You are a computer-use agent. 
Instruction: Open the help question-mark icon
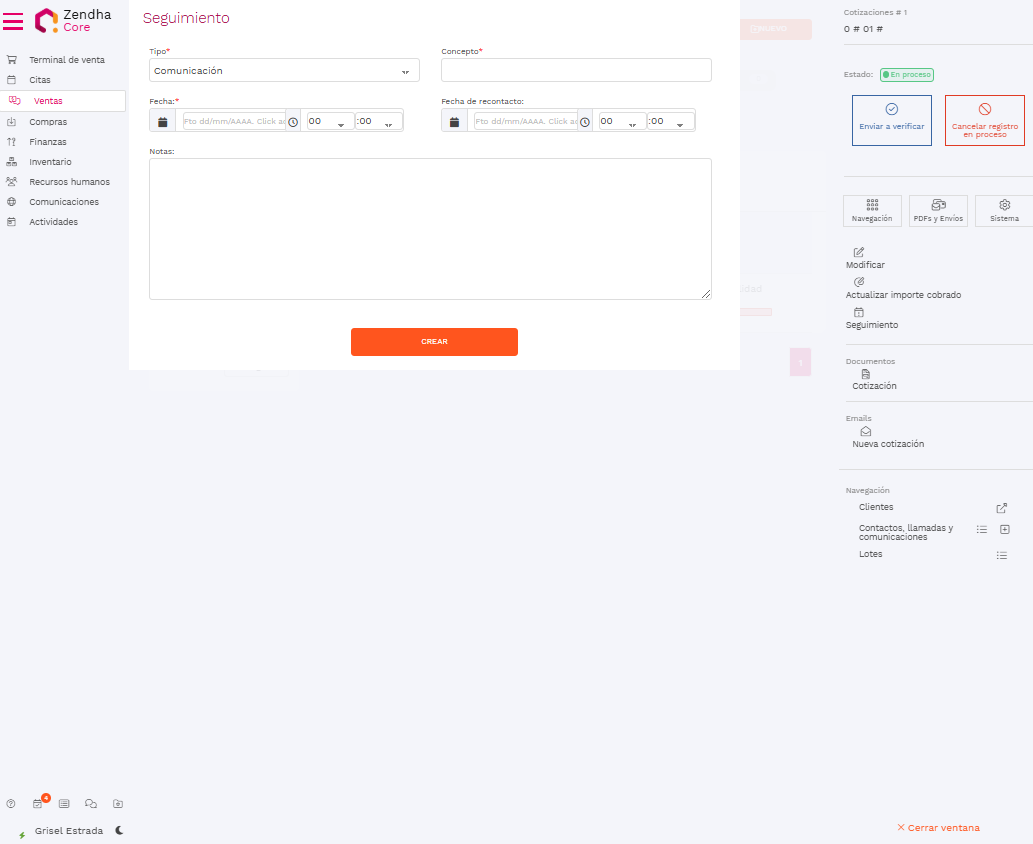click(x=11, y=803)
